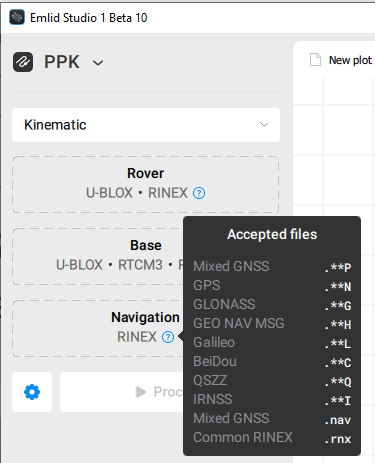375x463 pixels.
Task: Click the PPK mode icon
Action: click(23, 62)
